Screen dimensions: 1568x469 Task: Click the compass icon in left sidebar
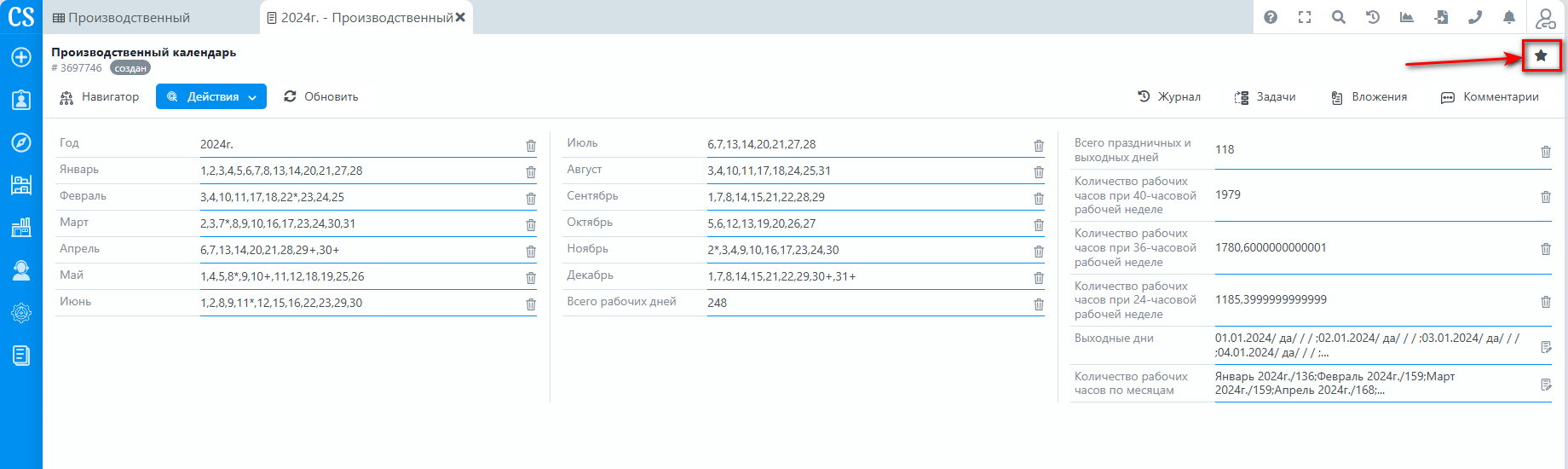21,142
